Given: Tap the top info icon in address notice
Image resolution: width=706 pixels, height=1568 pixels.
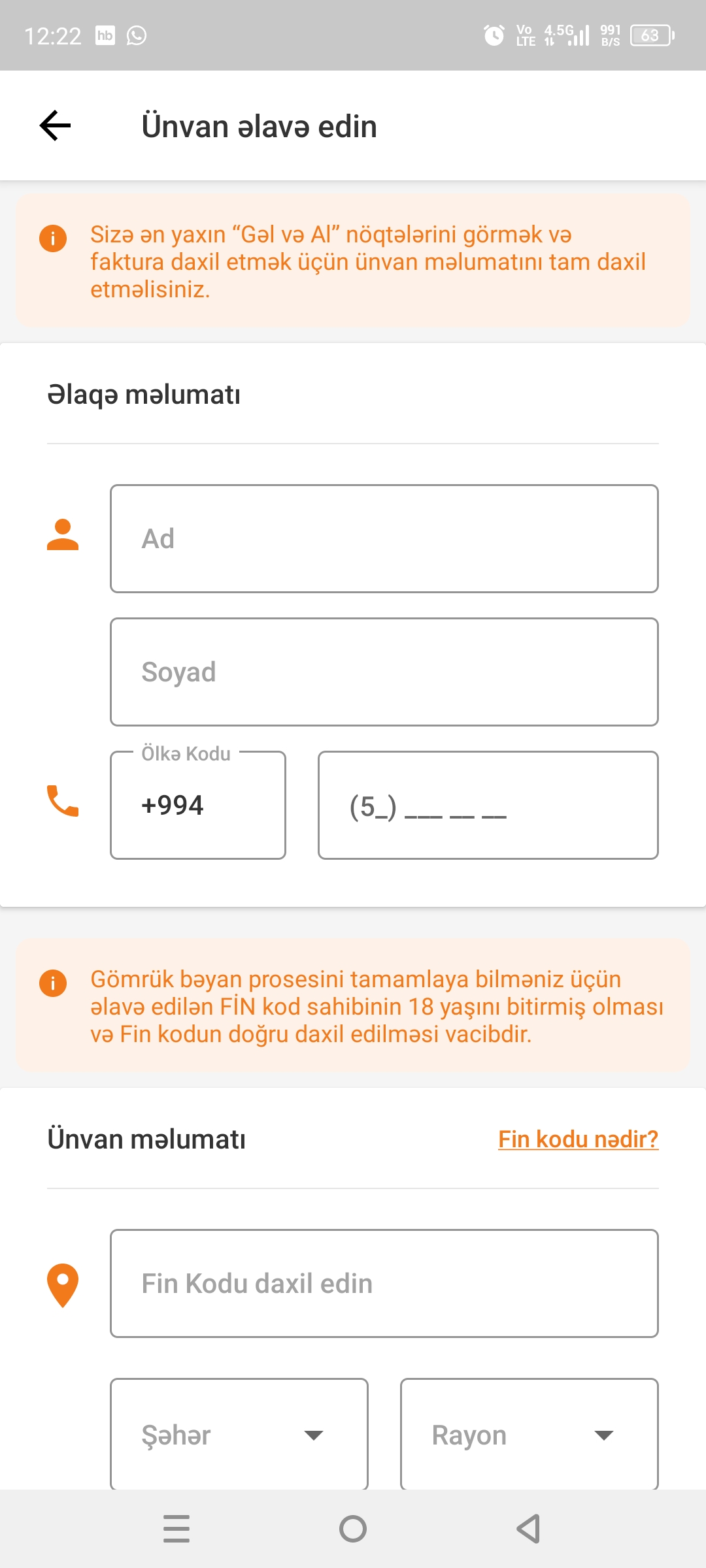Looking at the screenshot, I should pos(53,238).
